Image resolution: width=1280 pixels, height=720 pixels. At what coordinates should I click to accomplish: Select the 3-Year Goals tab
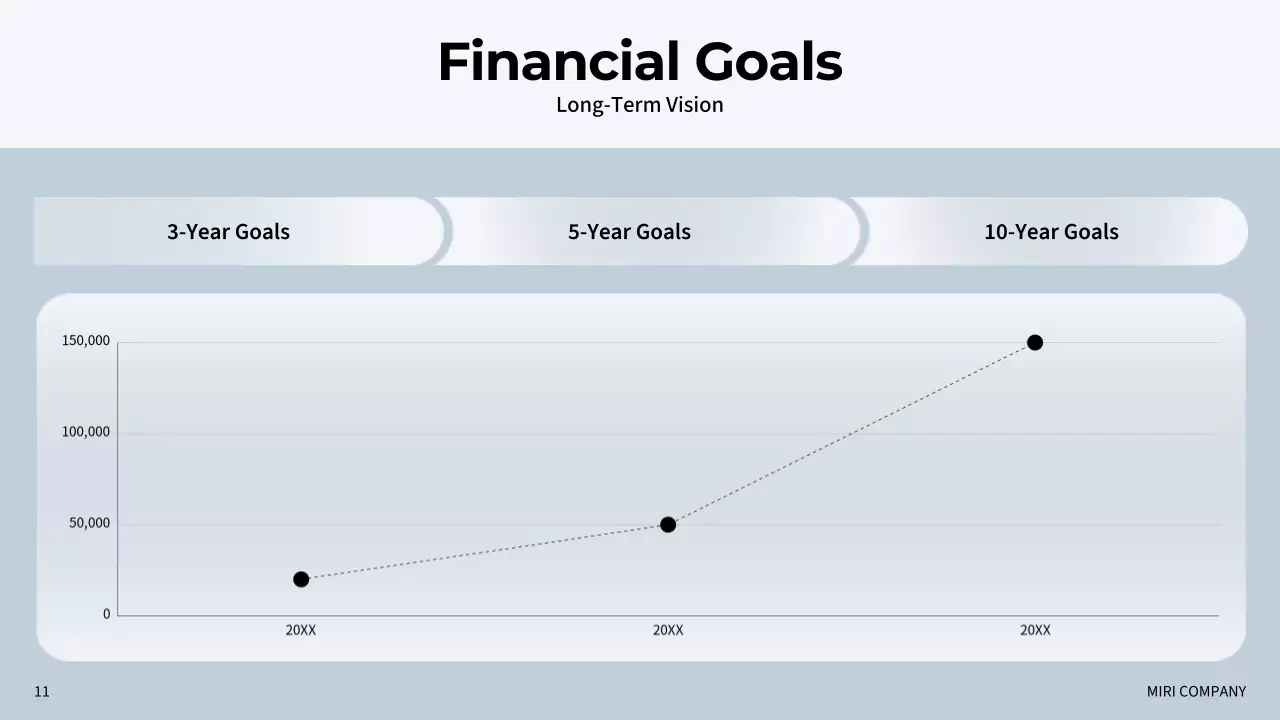tap(228, 232)
